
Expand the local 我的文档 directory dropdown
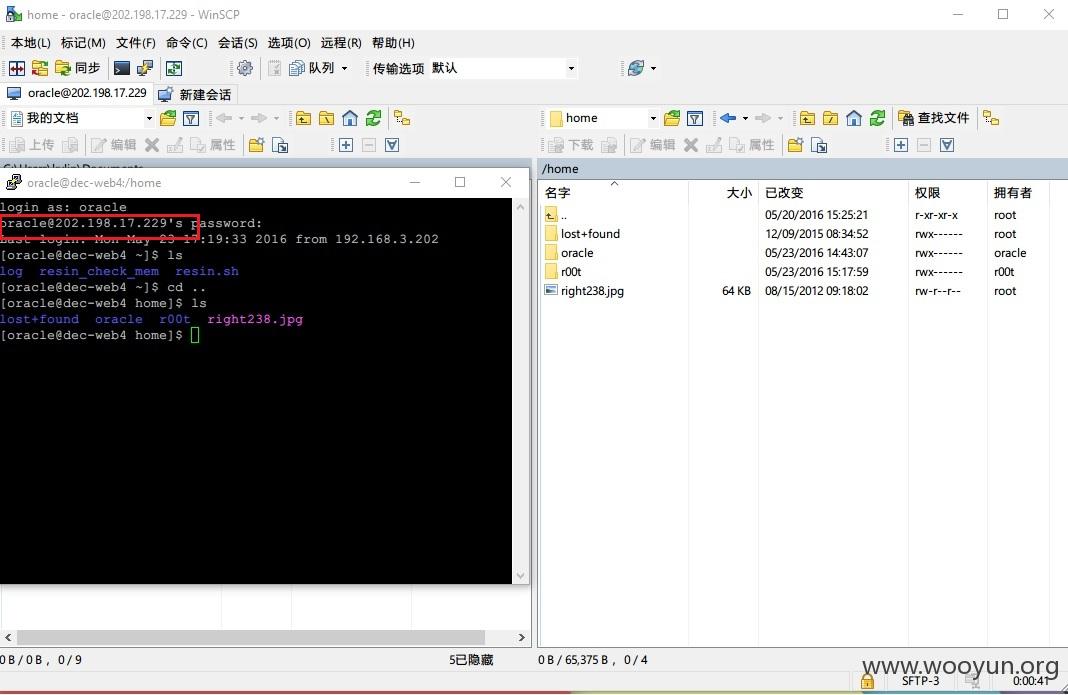(x=149, y=119)
